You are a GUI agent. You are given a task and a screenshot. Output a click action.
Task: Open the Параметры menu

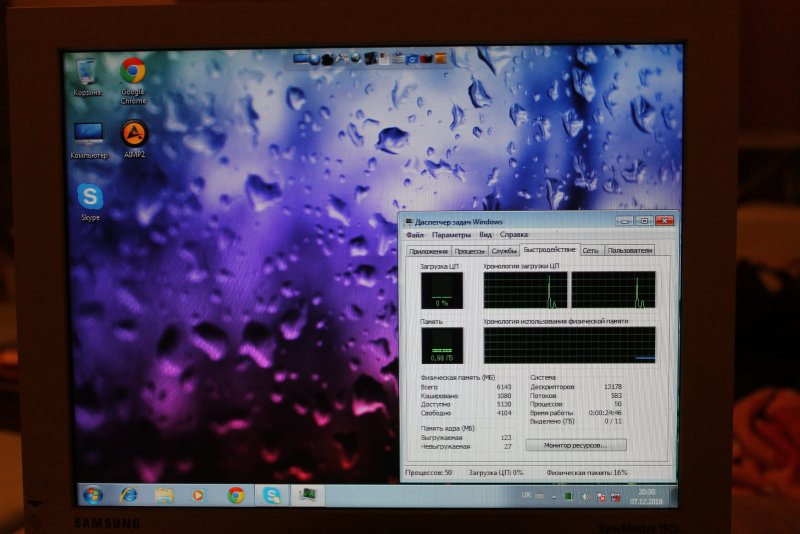pyautogui.click(x=452, y=234)
